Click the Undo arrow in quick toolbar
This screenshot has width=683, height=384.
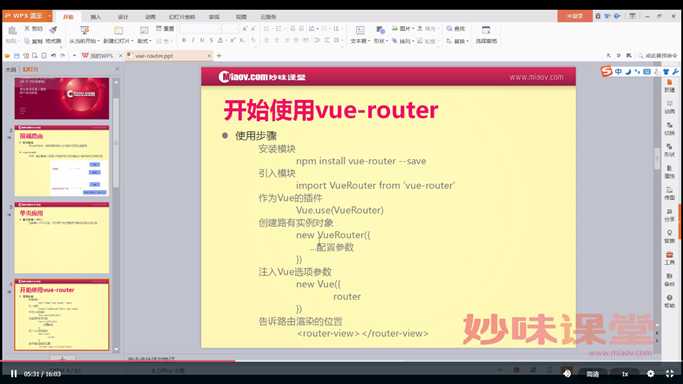pos(53,56)
